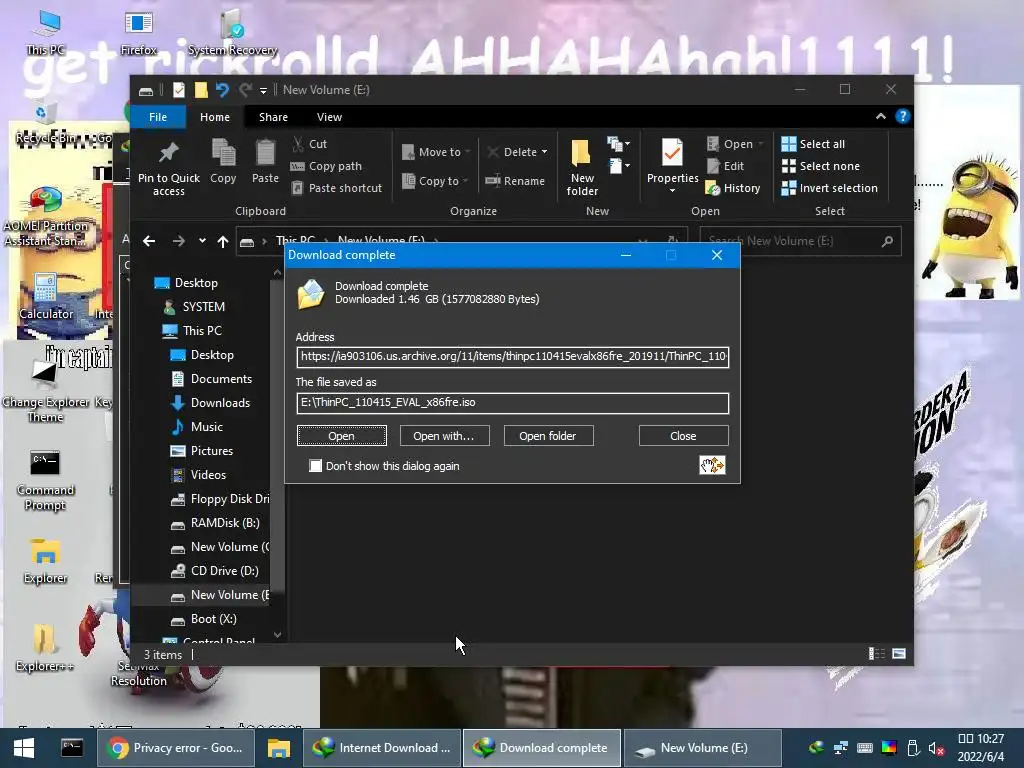
Task: Click Open button in download dialog
Action: coord(342,436)
